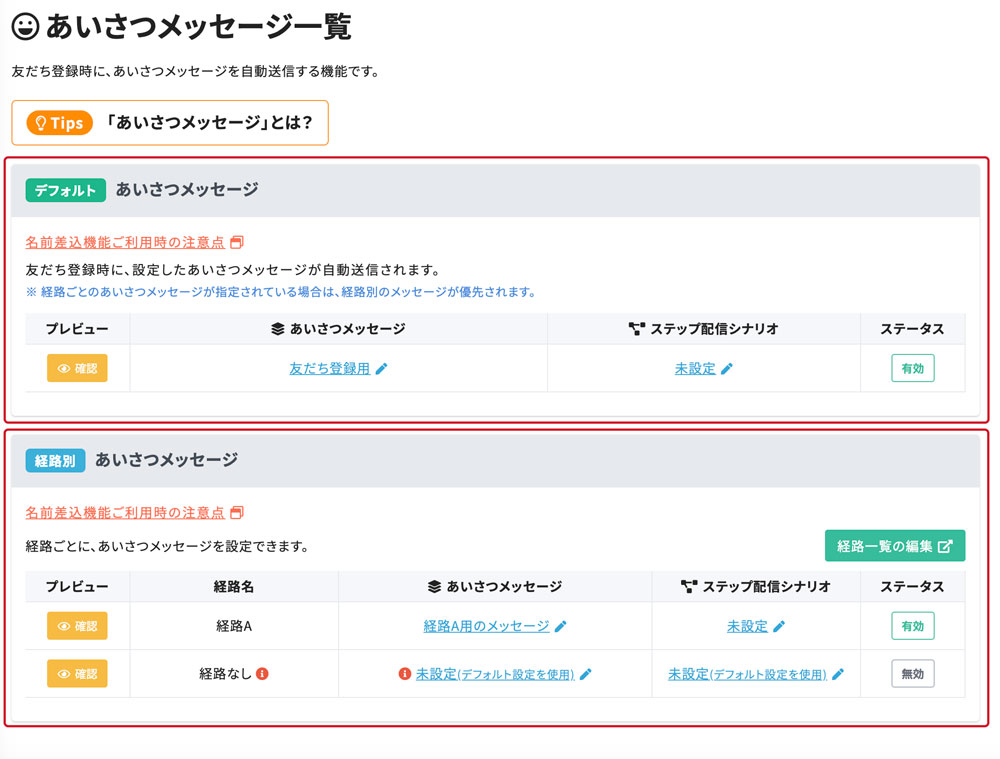Edit 友だち登録用 using the pencil icon
This screenshot has height=759, width=1000.
tap(381, 369)
